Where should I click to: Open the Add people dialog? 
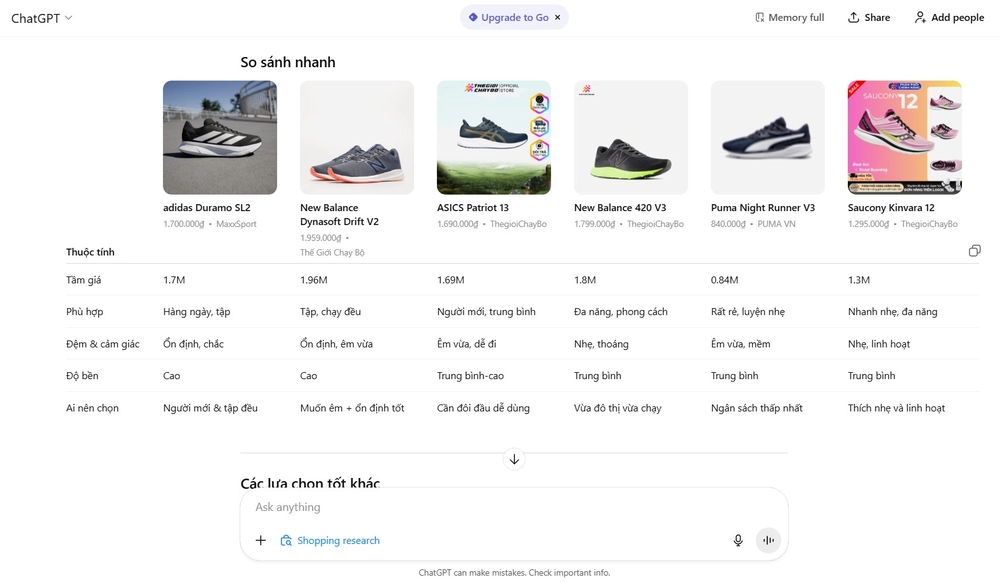[948, 18]
